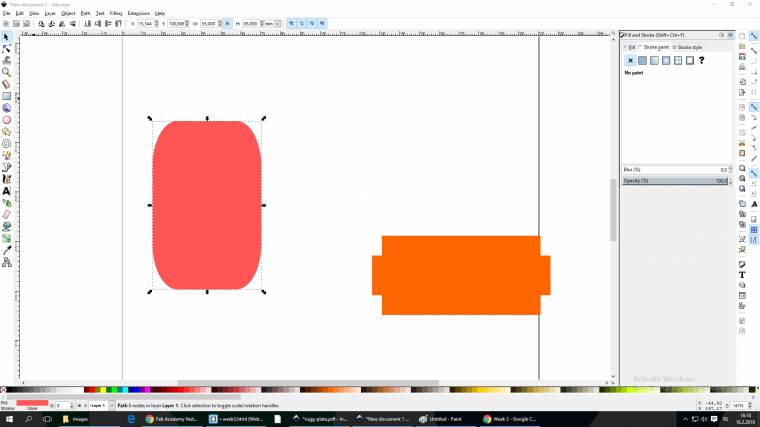Screen dimensions: 760x427
Task: Select the Node edit tool
Action: 6,49
